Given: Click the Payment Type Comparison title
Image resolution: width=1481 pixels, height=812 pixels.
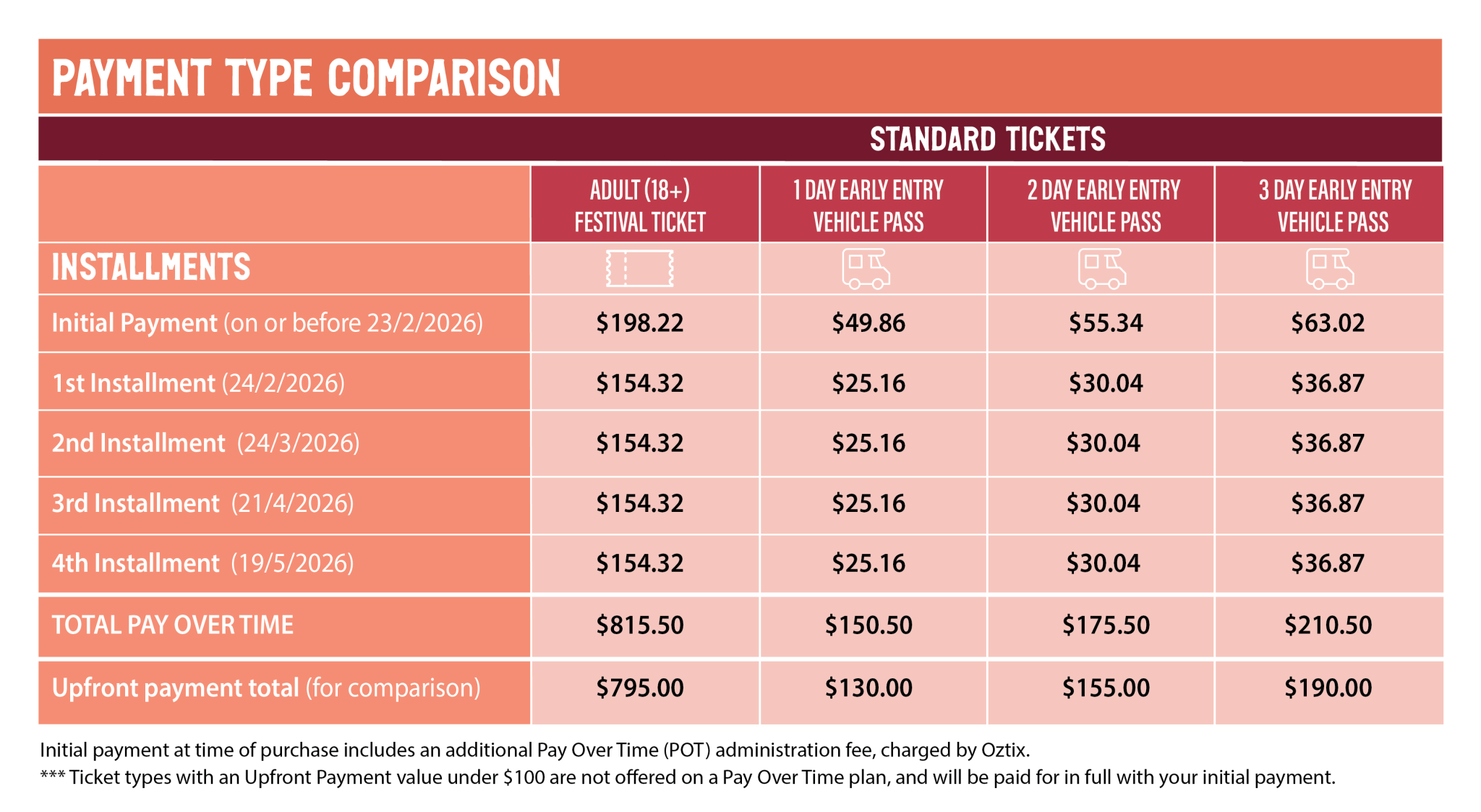Looking at the screenshot, I should click(307, 78).
